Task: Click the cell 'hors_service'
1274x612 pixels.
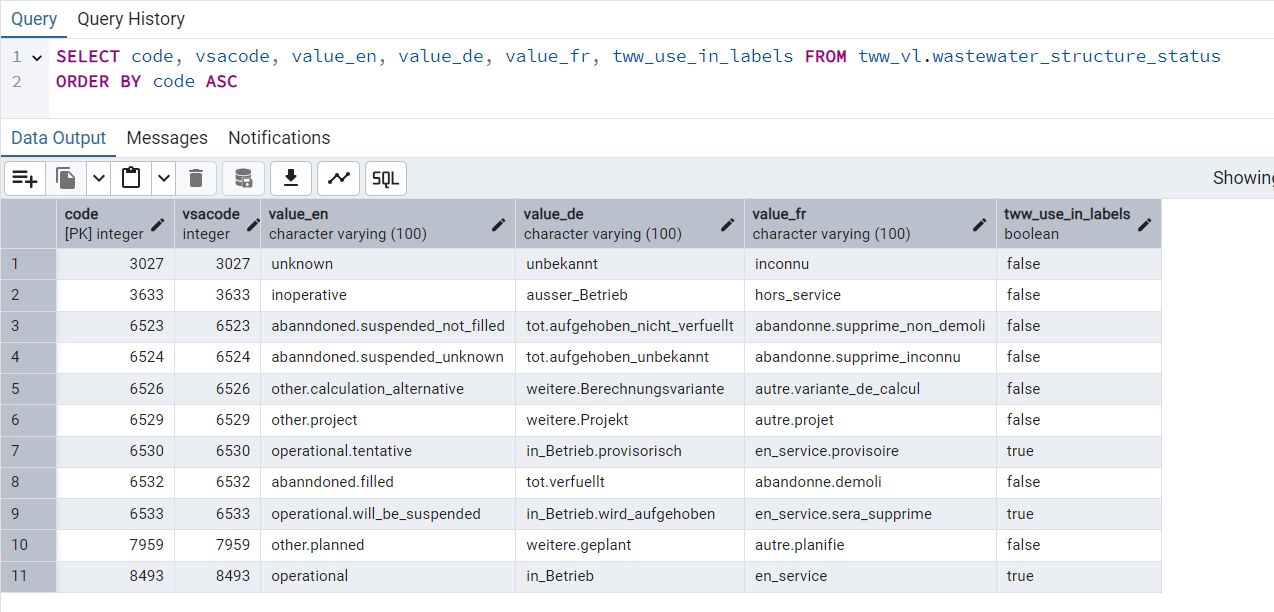Action: (x=870, y=295)
